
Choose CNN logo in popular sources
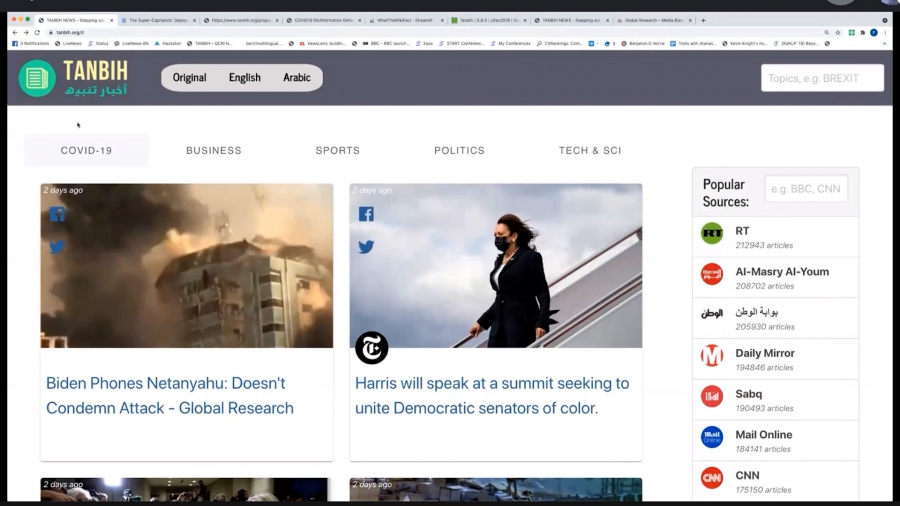pyautogui.click(x=712, y=479)
